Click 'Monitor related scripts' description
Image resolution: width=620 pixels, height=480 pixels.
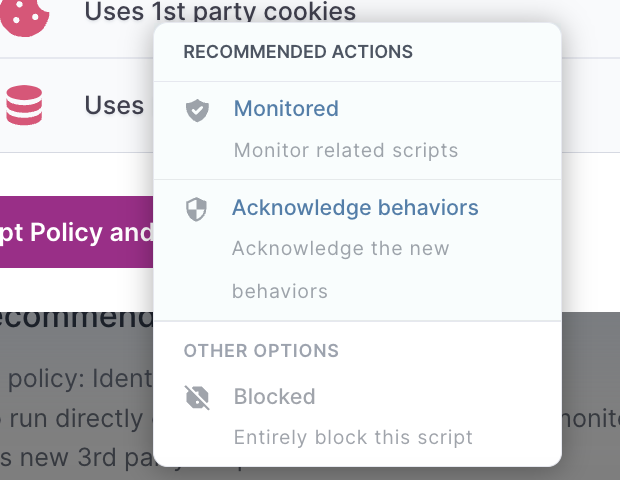click(x=346, y=150)
